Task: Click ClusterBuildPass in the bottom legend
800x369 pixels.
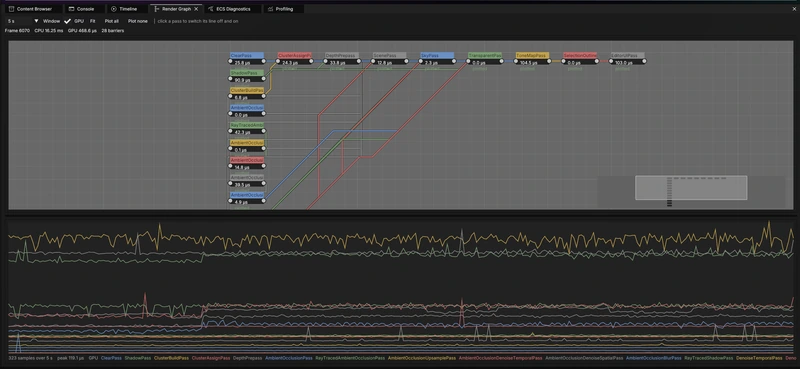Action: [x=171, y=358]
